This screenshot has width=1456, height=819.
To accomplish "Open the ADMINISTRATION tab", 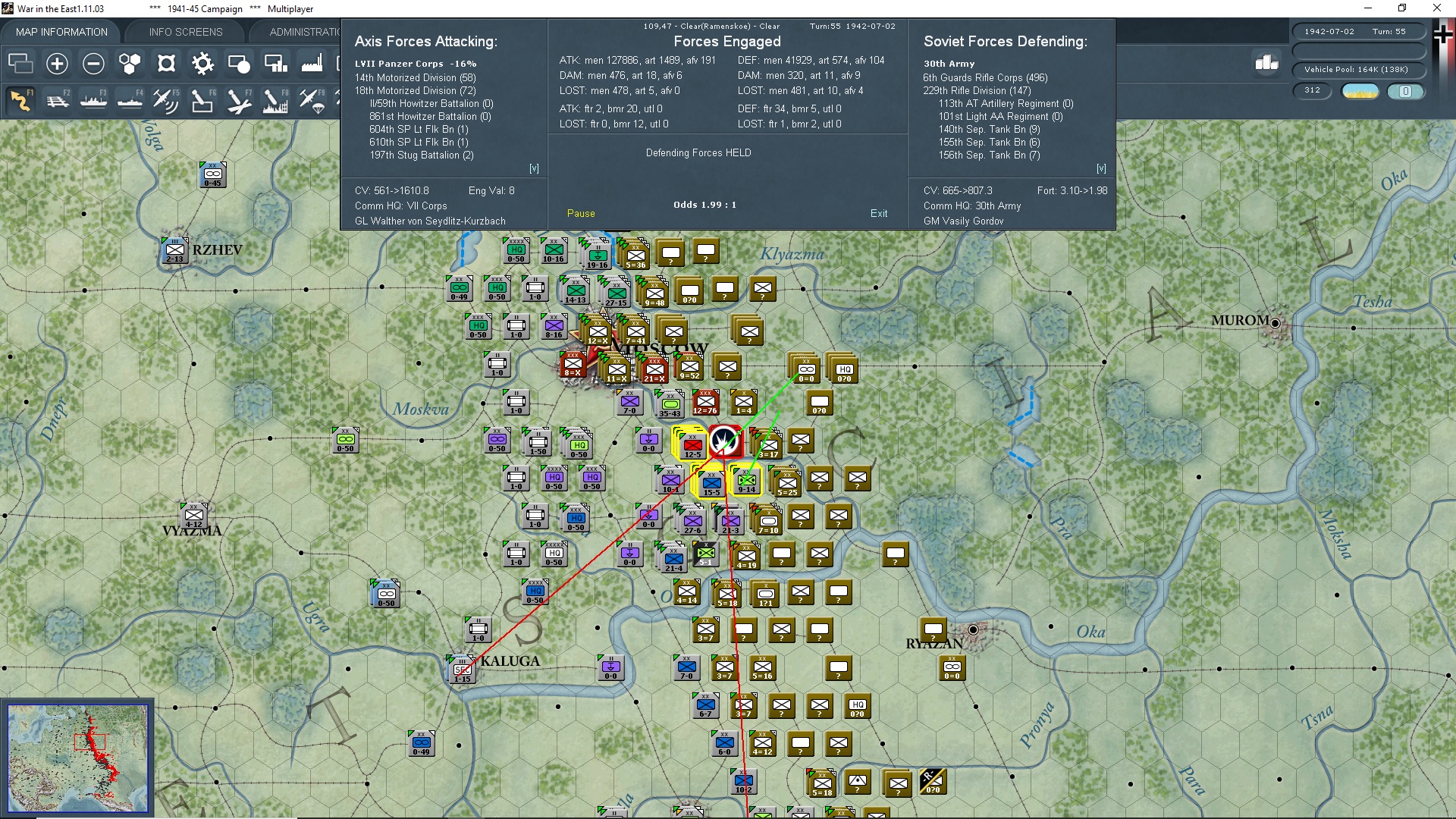I will point(305,32).
